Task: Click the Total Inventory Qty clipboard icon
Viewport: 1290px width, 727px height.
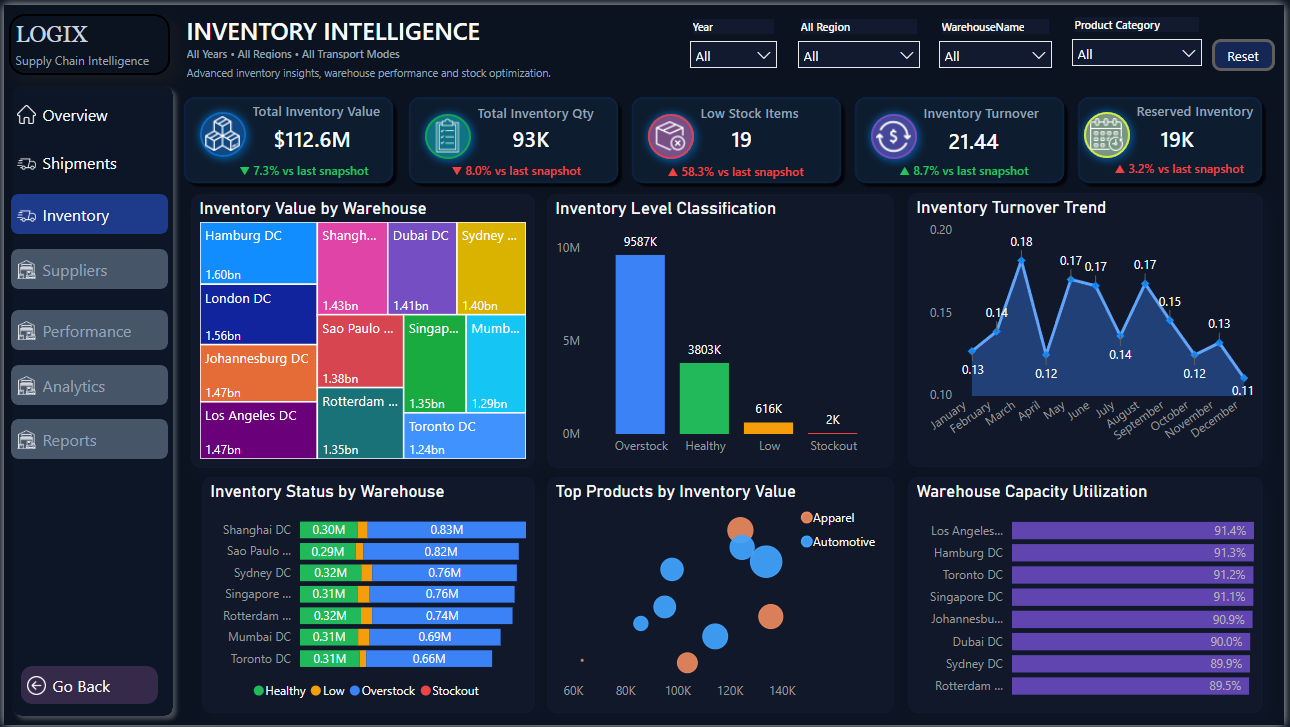Action: [445, 136]
